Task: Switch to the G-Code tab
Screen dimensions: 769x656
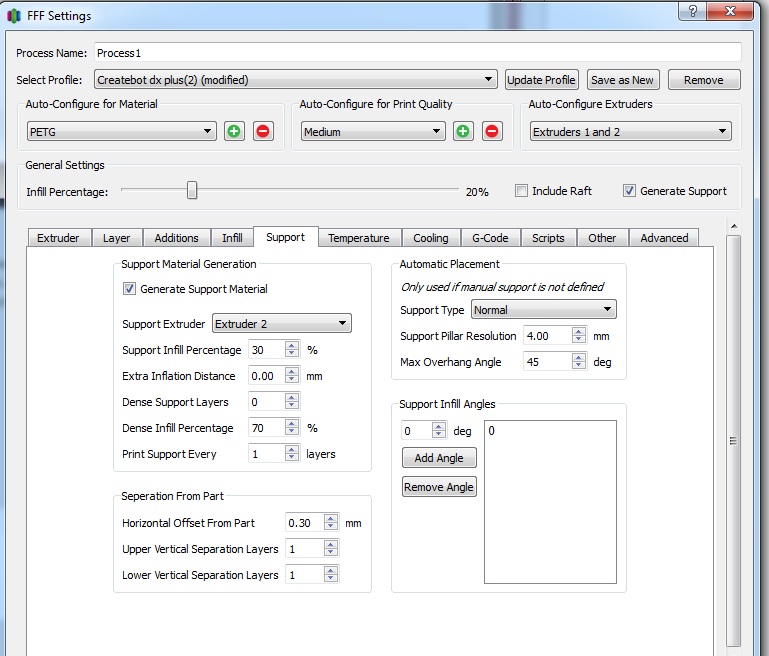Action: pos(490,238)
